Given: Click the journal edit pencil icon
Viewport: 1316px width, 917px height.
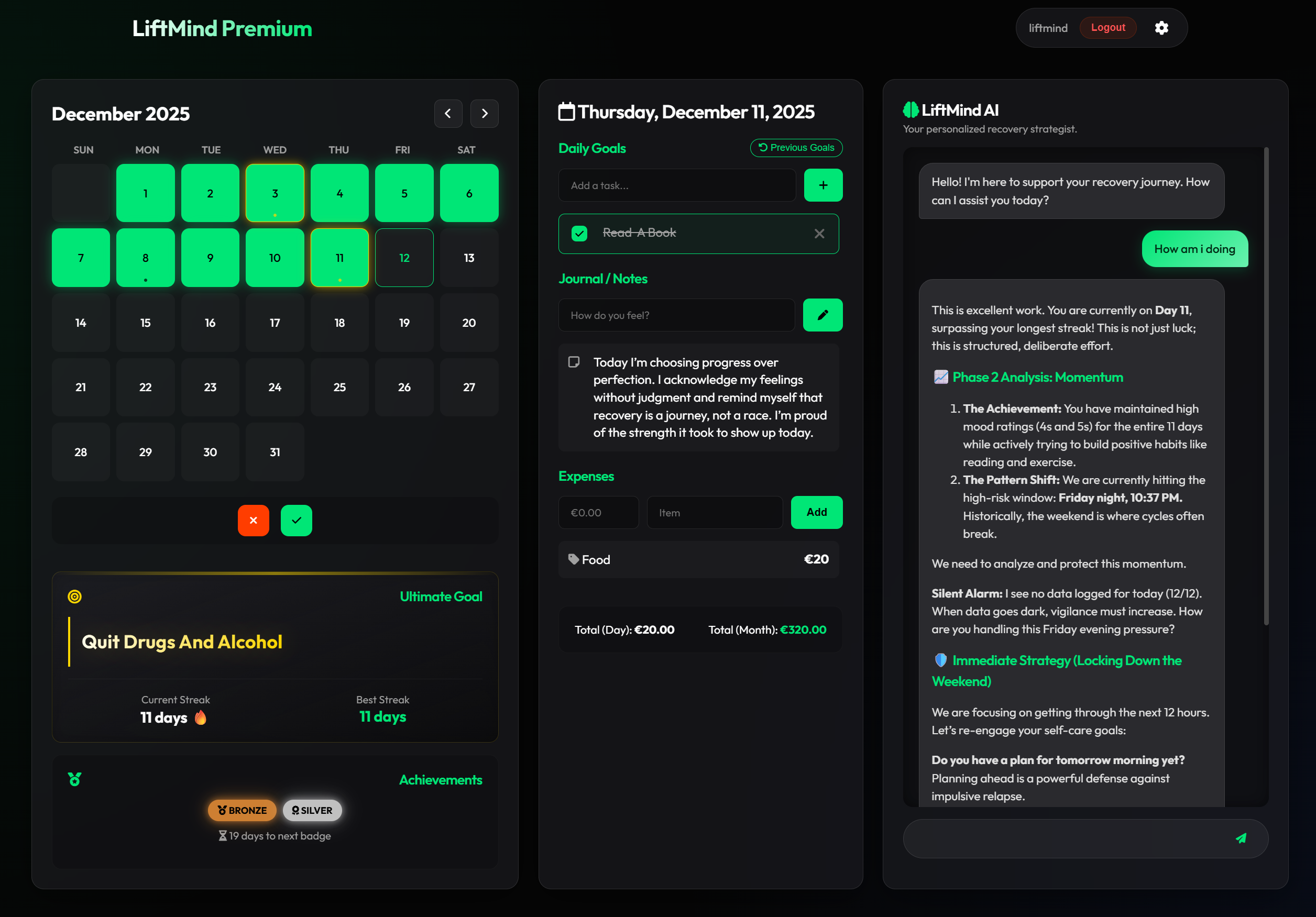Looking at the screenshot, I should (823, 315).
